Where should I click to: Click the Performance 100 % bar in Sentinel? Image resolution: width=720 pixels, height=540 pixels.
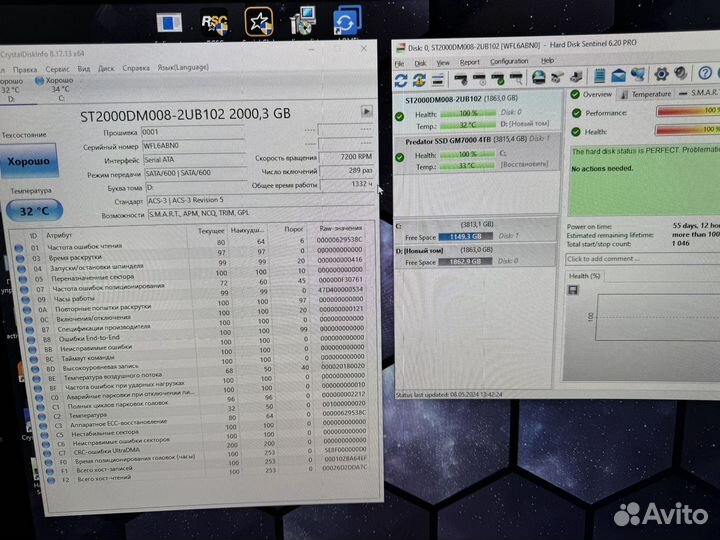688,111
